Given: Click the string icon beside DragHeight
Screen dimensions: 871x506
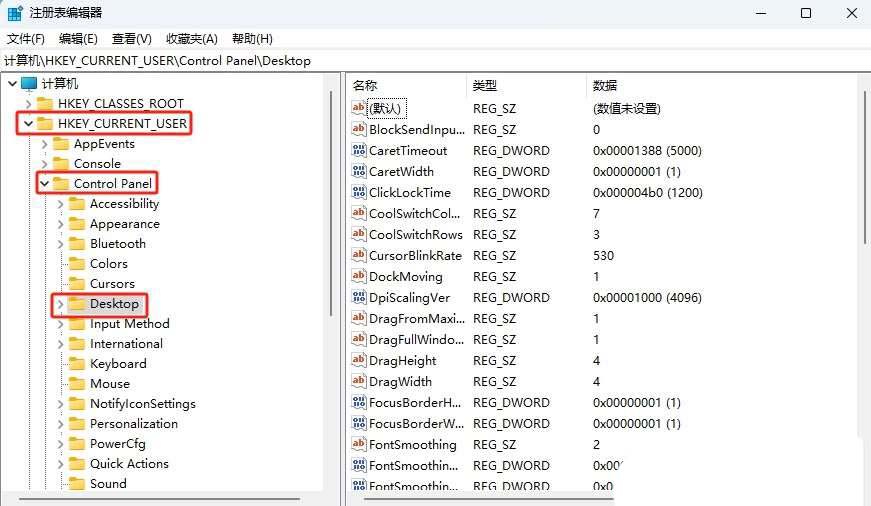Looking at the screenshot, I should point(359,360).
